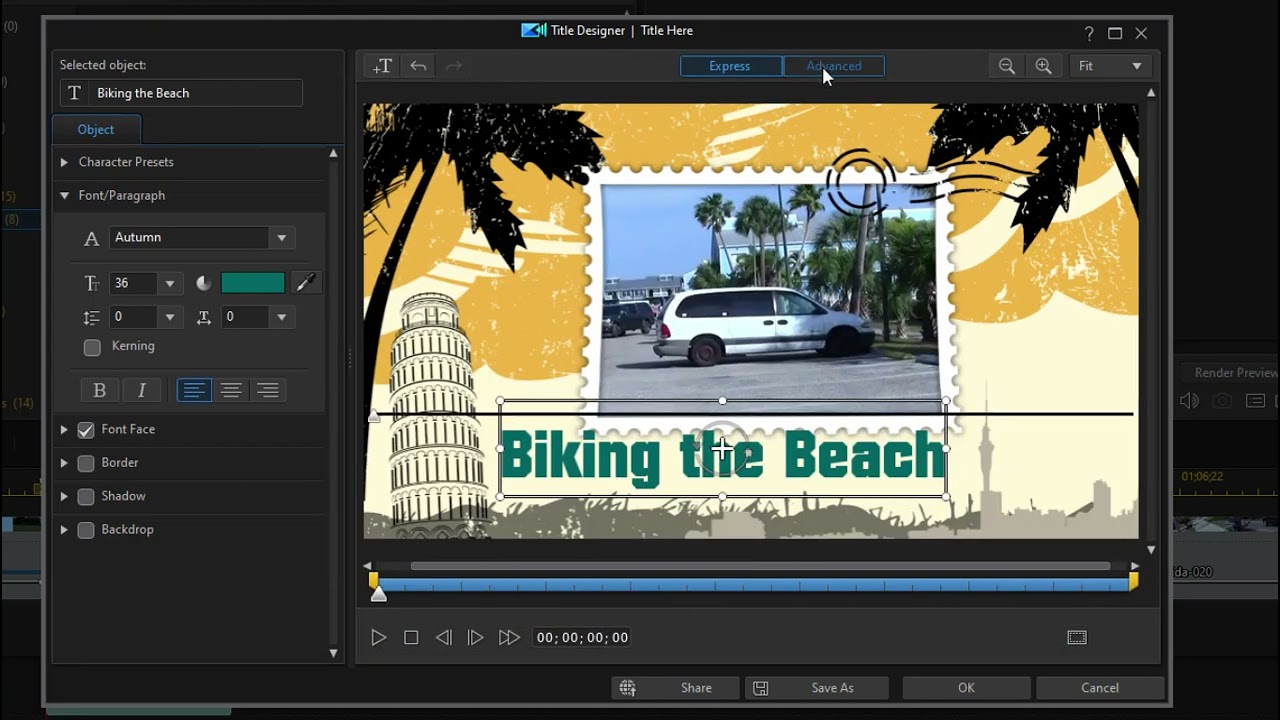Enable the Kerning checkbox

tap(92, 347)
